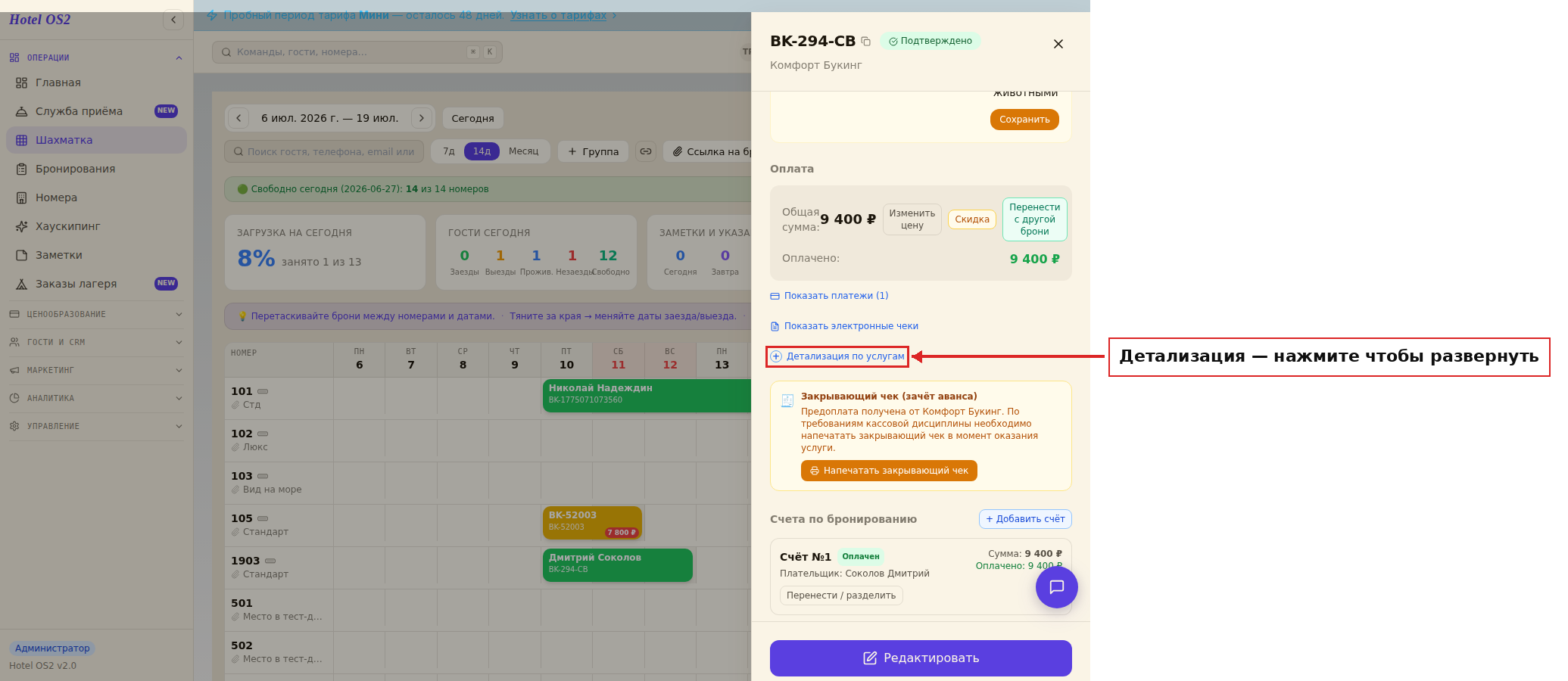The height and width of the screenshot is (681, 1568).
Task: Click the link chain icon button
Action: (646, 151)
